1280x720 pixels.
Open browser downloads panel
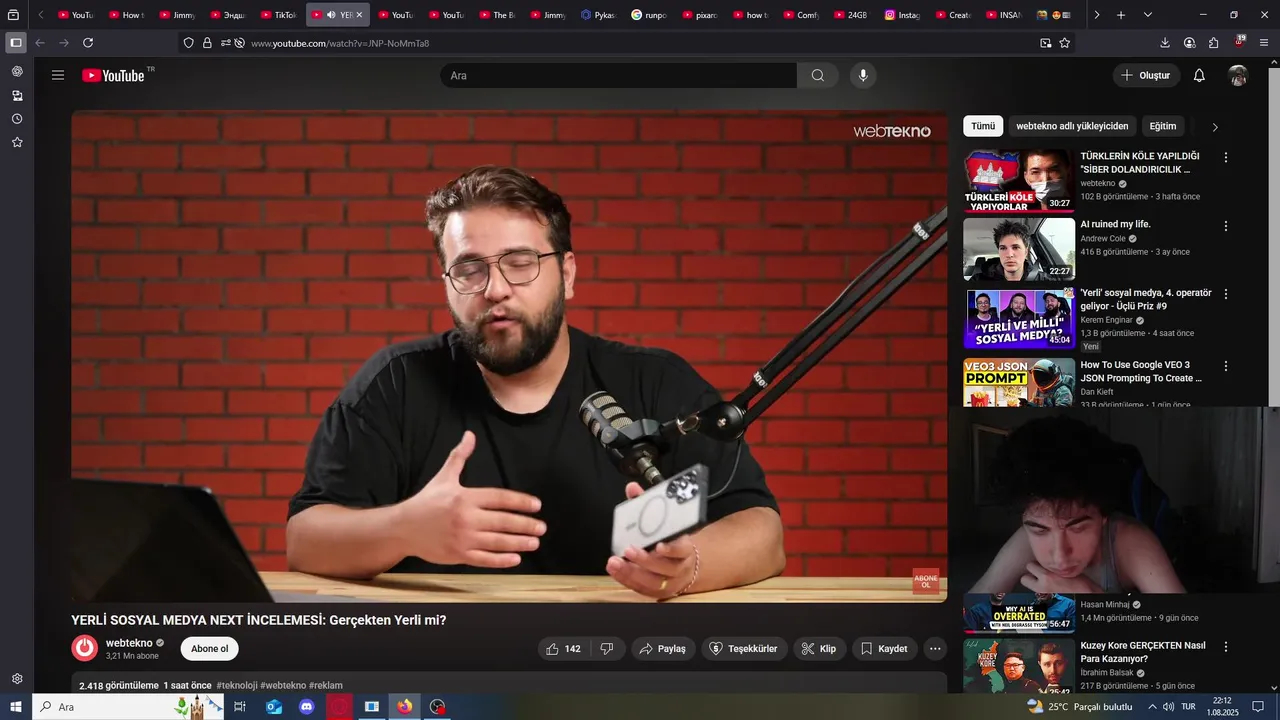1165,43
